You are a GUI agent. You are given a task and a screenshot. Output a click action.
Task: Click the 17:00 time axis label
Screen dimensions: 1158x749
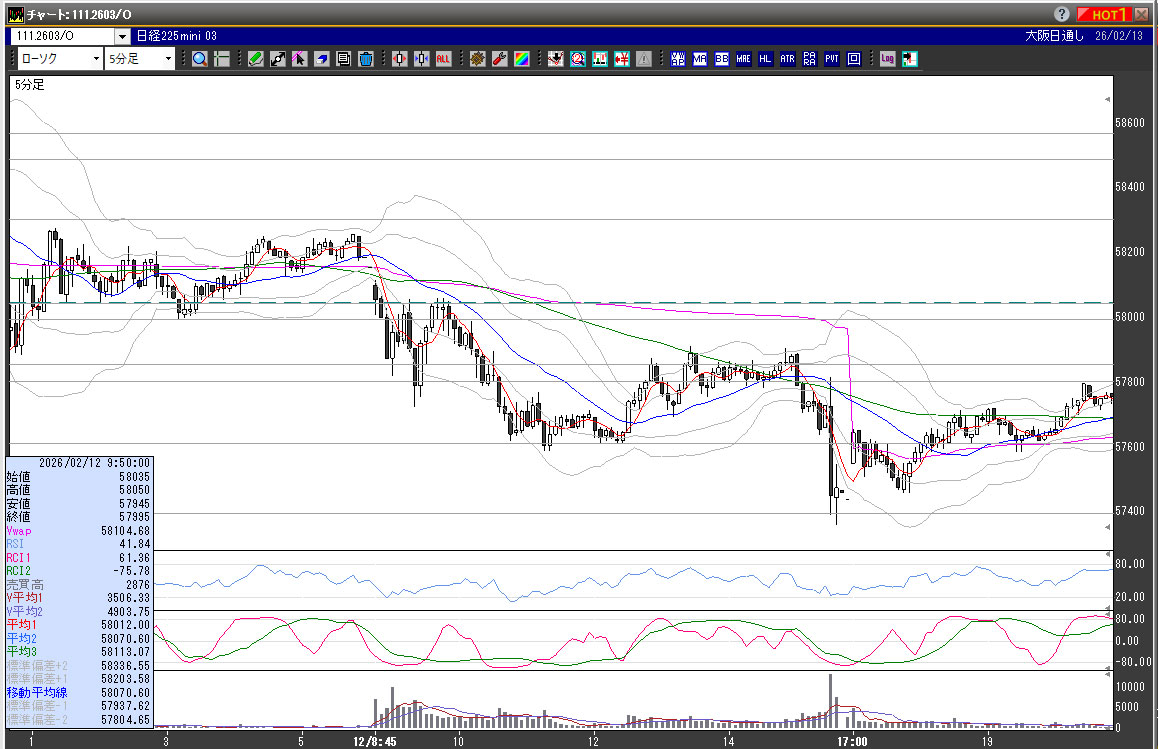tap(852, 741)
